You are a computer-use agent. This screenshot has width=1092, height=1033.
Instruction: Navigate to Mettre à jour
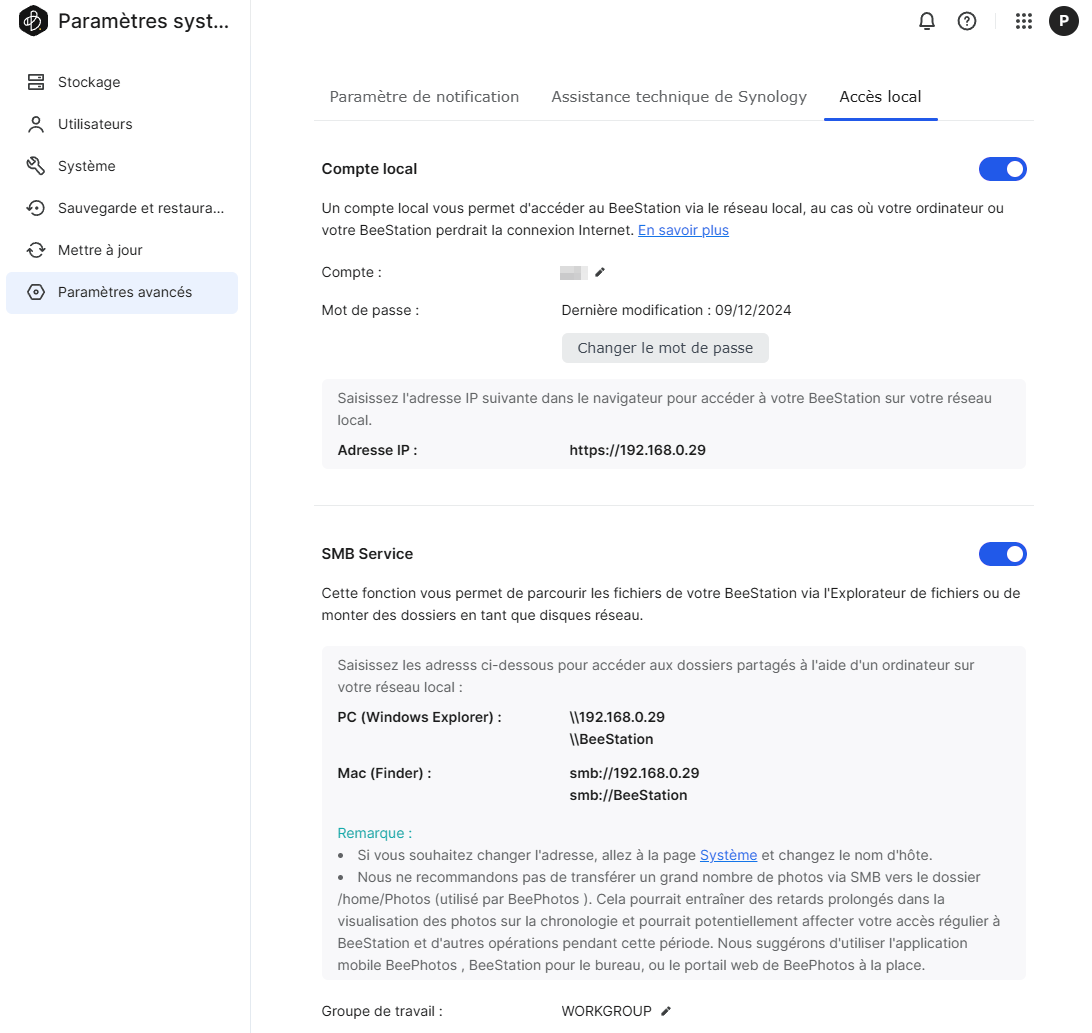(x=100, y=250)
